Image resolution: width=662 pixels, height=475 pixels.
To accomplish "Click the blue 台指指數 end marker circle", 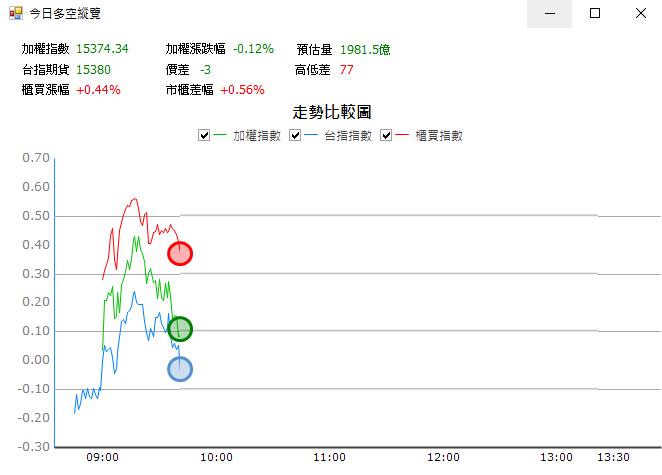I will pos(180,369).
